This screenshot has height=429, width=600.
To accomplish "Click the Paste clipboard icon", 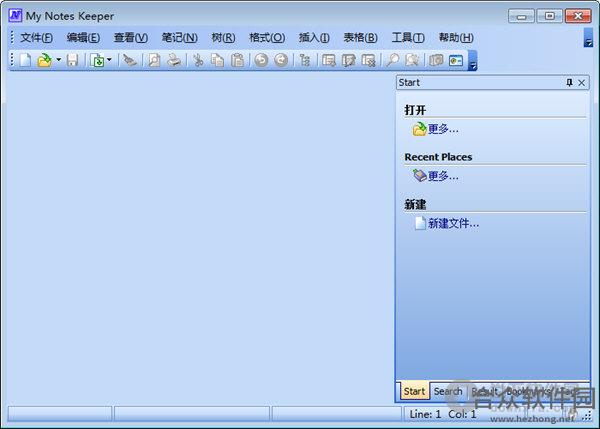I will (237, 60).
